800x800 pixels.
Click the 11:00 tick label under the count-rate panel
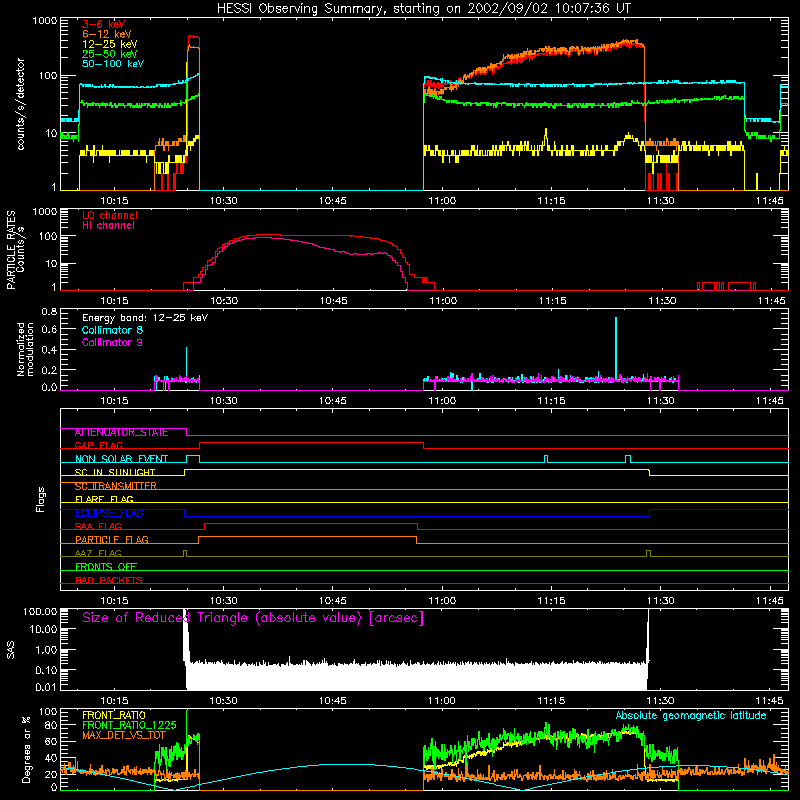442,201
